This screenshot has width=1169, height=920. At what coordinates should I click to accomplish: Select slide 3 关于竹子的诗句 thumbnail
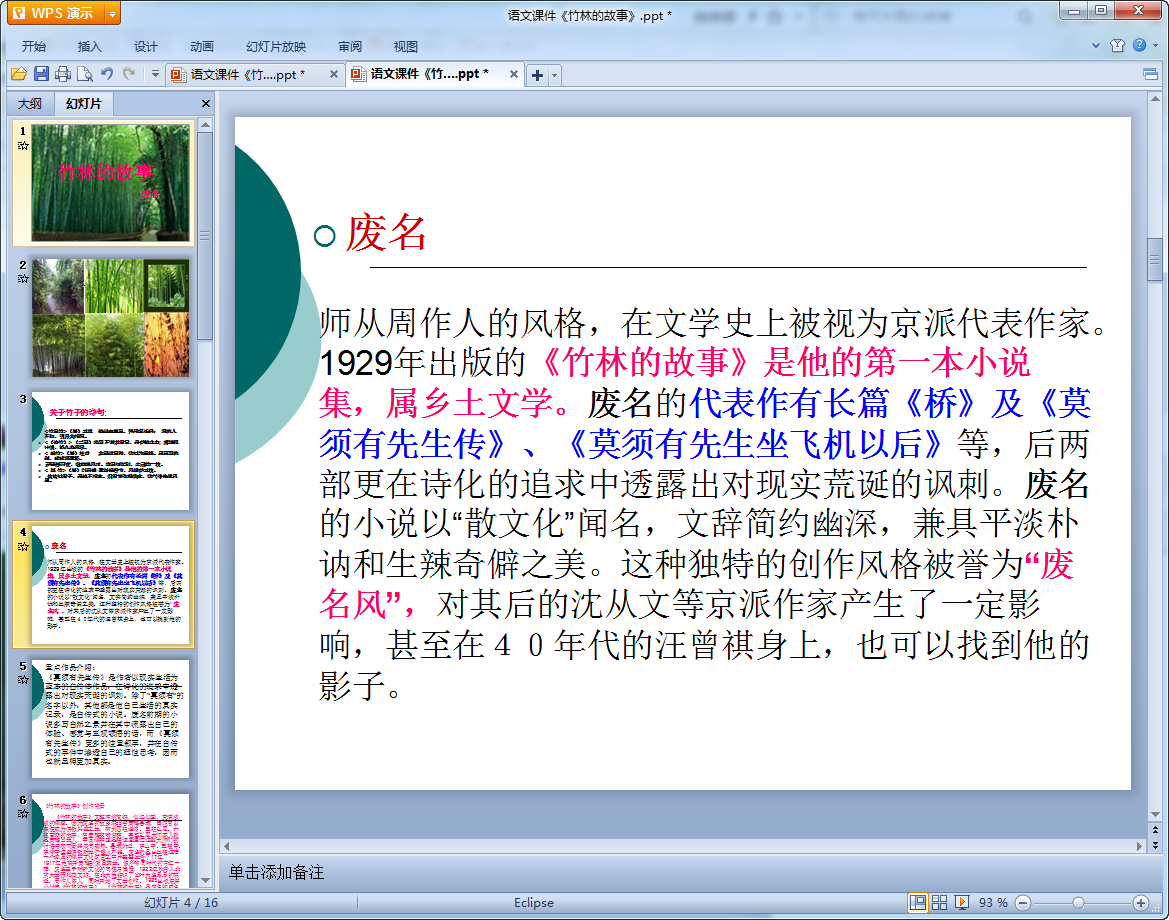pyautogui.click(x=110, y=450)
